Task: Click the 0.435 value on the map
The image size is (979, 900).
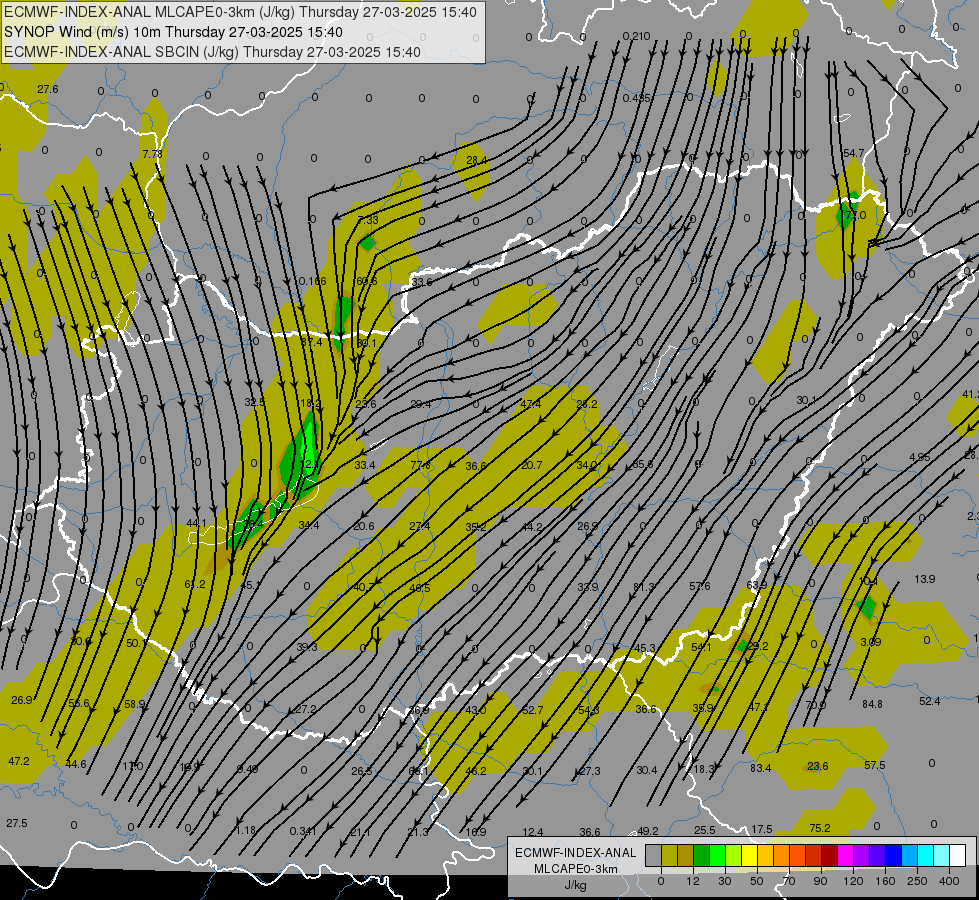Action: pyautogui.click(x=636, y=98)
